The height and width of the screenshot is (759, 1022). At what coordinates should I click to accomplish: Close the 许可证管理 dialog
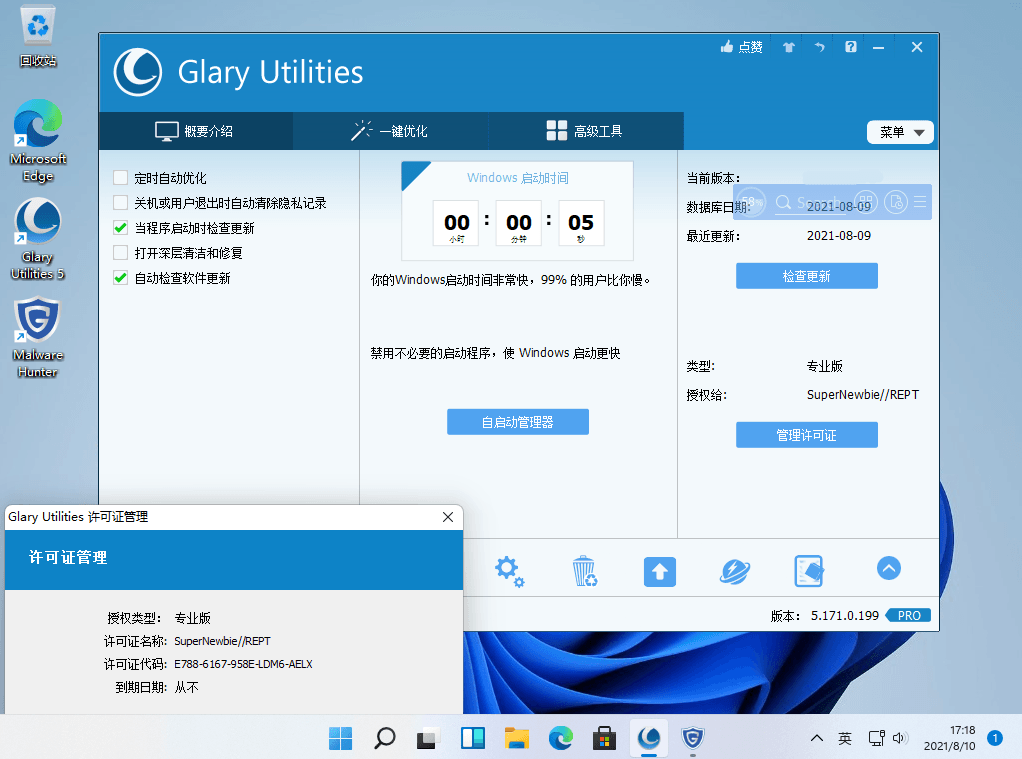coord(448,517)
